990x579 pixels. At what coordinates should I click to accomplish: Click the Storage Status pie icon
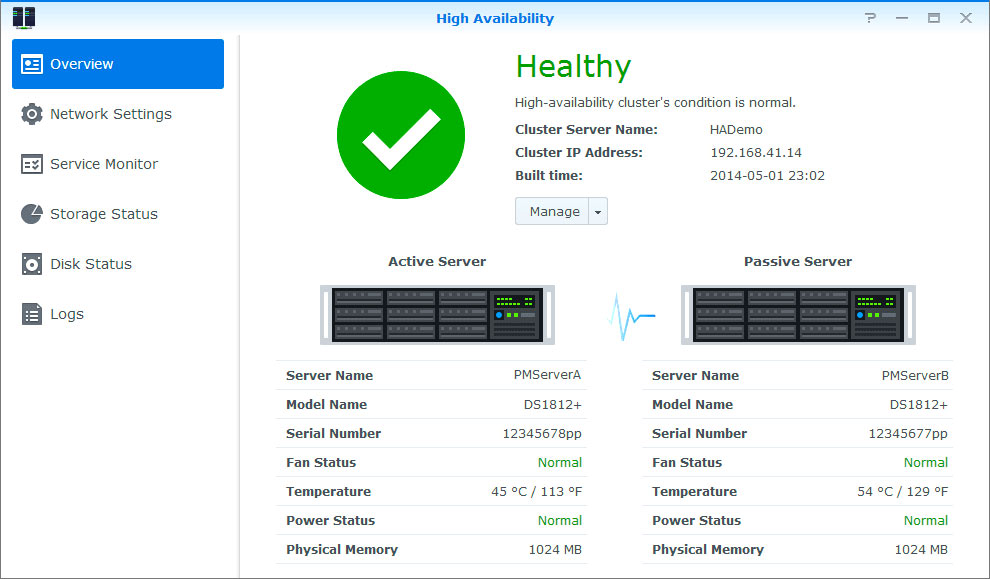[32, 214]
